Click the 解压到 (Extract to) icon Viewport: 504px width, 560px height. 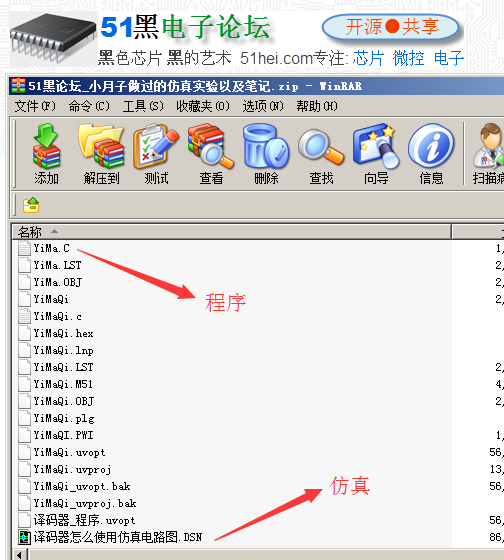tap(101, 154)
